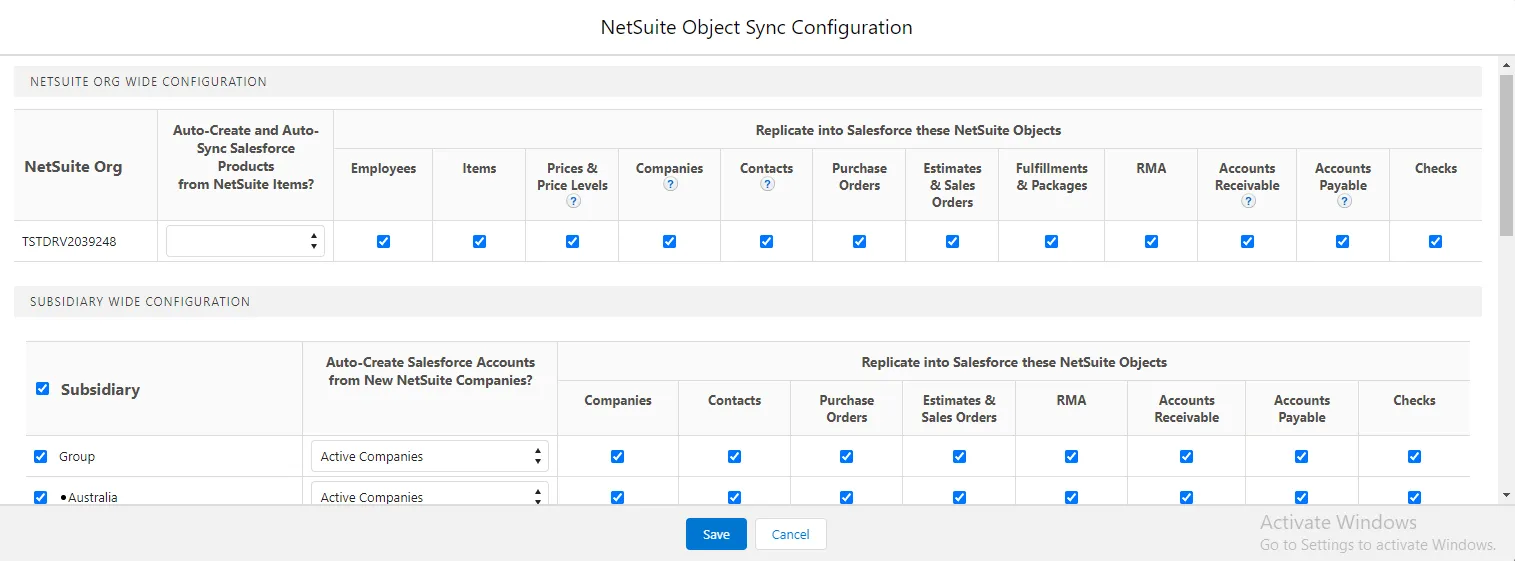The image size is (1515, 561).
Task: Toggle Purchase Orders checkbox in Australia row
Action: (x=846, y=497)
